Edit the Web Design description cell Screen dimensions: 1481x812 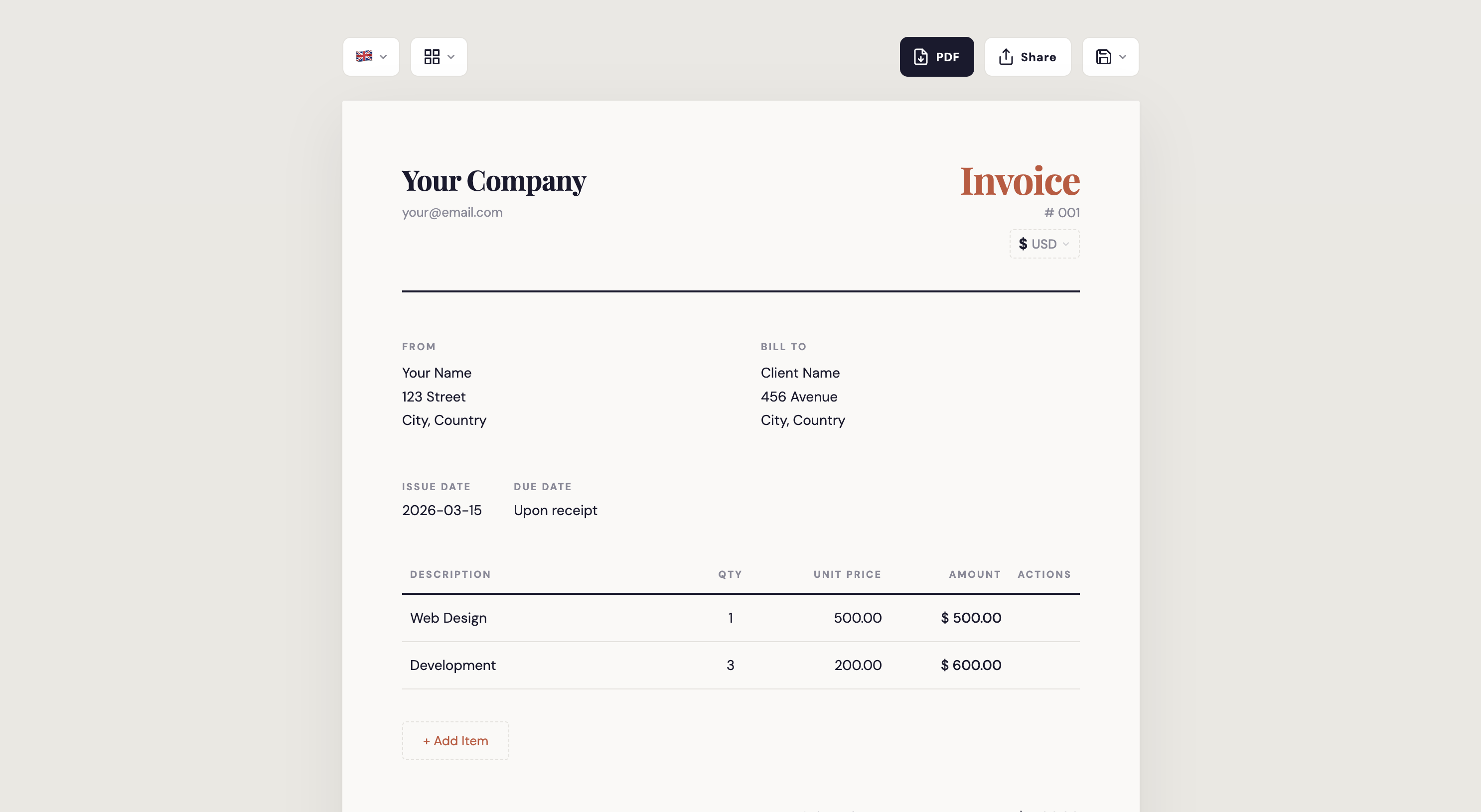[448, 618]
